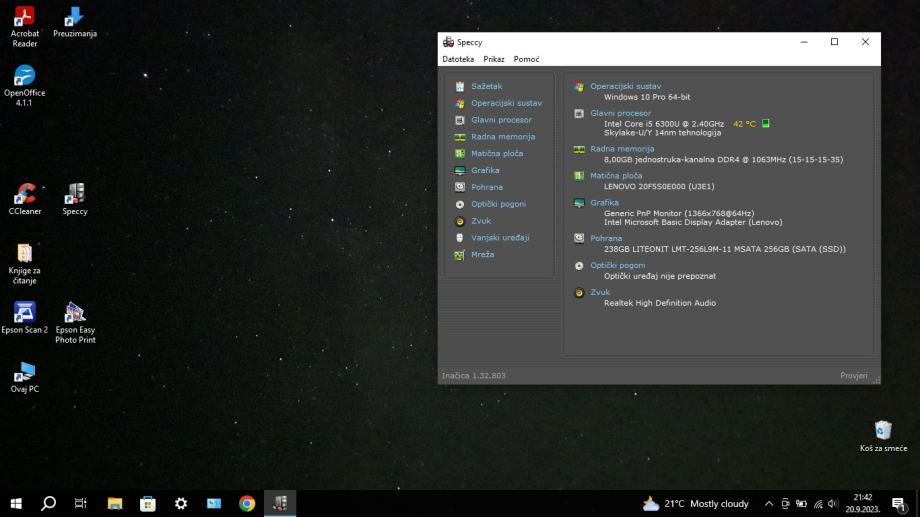920x517 pixels.
Task: Select Pohrana in the sidebar
Action: coord(486,188)
